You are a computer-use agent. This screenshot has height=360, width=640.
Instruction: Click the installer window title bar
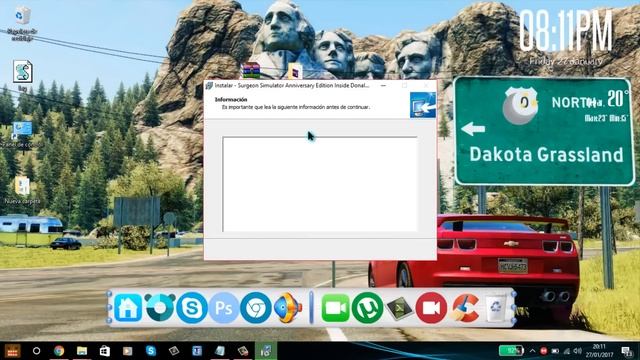(292, 85)
